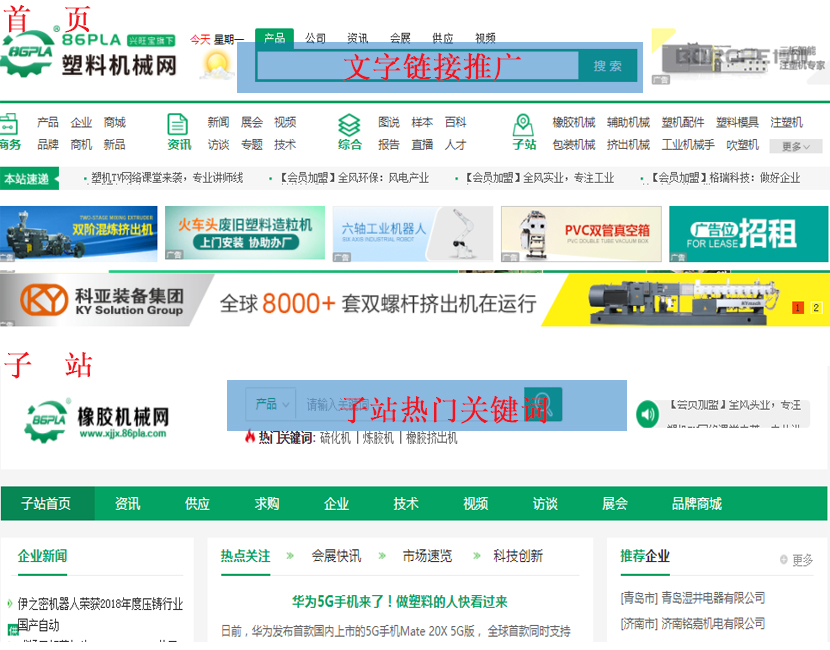Open the 产品 category dropdown in substation search

click(x=271, y=404)
